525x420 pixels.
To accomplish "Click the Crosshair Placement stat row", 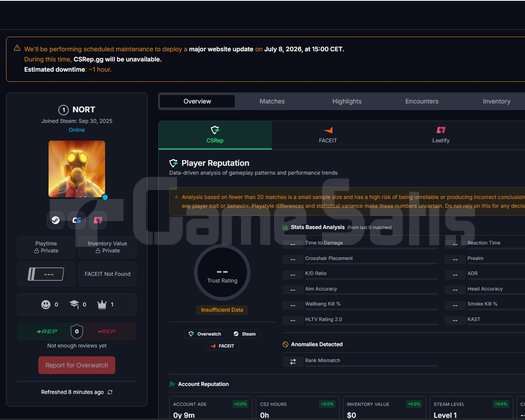I will point(360,259).
